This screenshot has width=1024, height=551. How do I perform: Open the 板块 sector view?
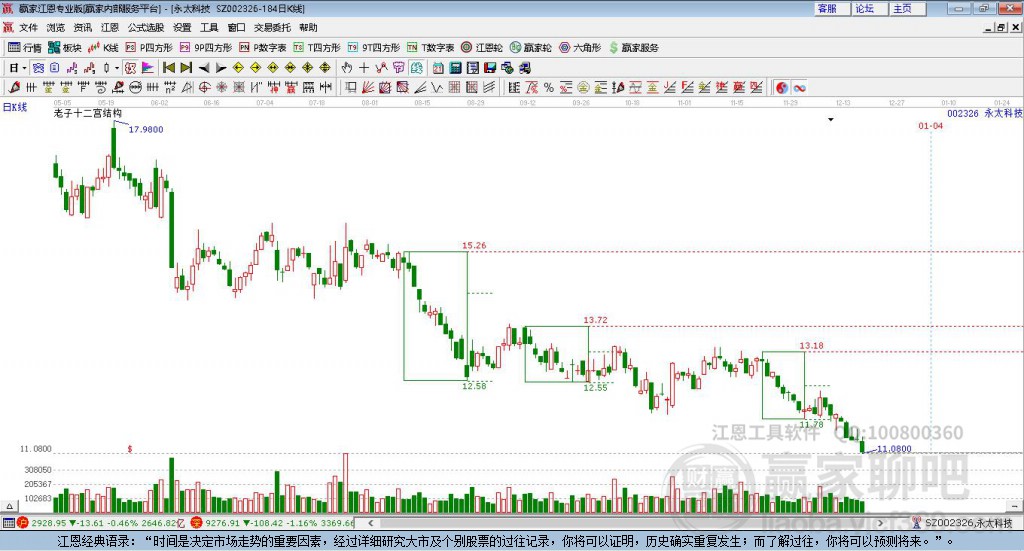pyautogui.click(x=65, y=48)
